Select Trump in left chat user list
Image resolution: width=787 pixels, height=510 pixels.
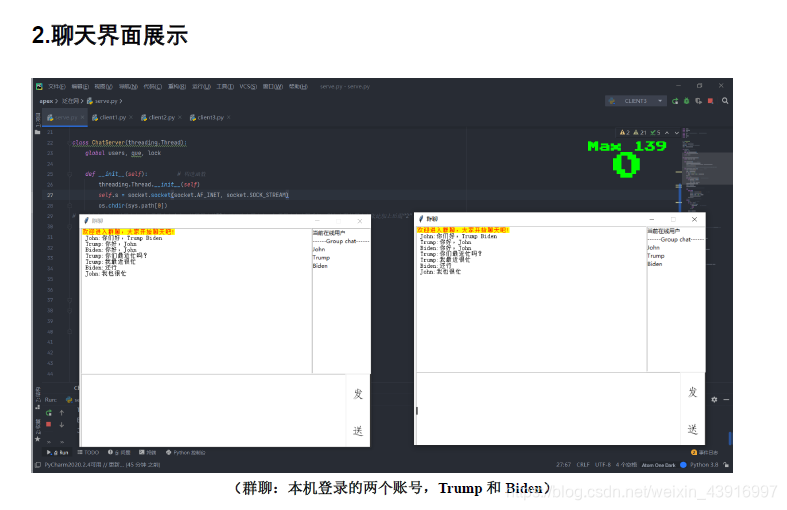321,258
